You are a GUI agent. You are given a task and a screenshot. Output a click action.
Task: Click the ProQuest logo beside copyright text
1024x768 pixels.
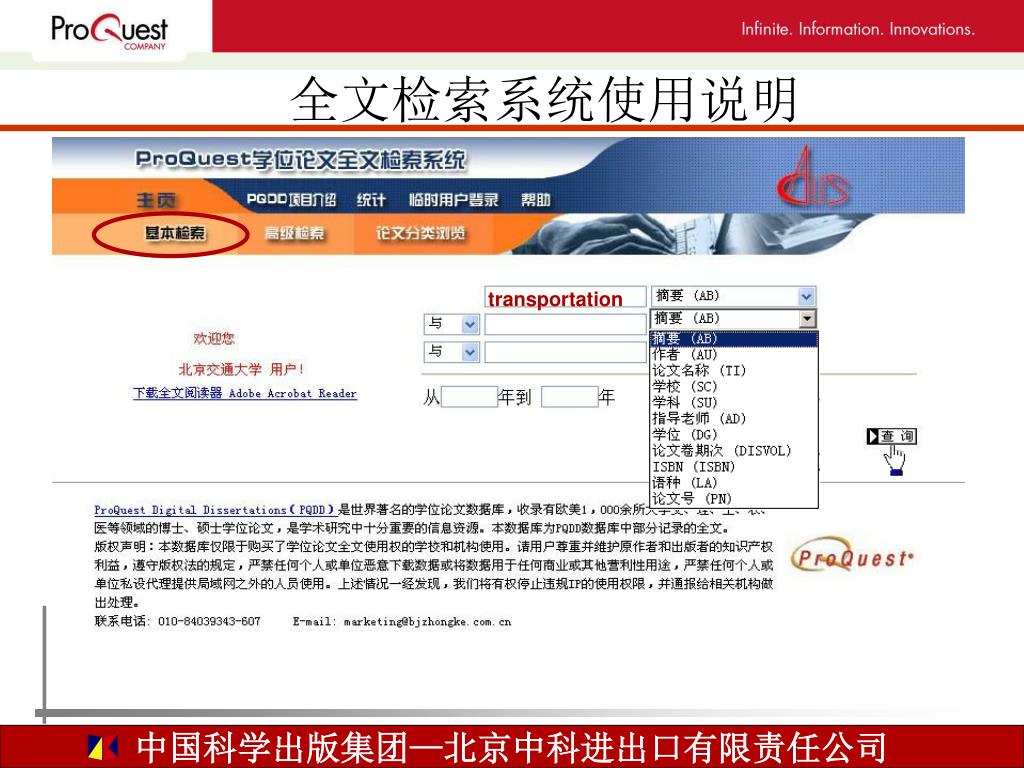point(851,556)
